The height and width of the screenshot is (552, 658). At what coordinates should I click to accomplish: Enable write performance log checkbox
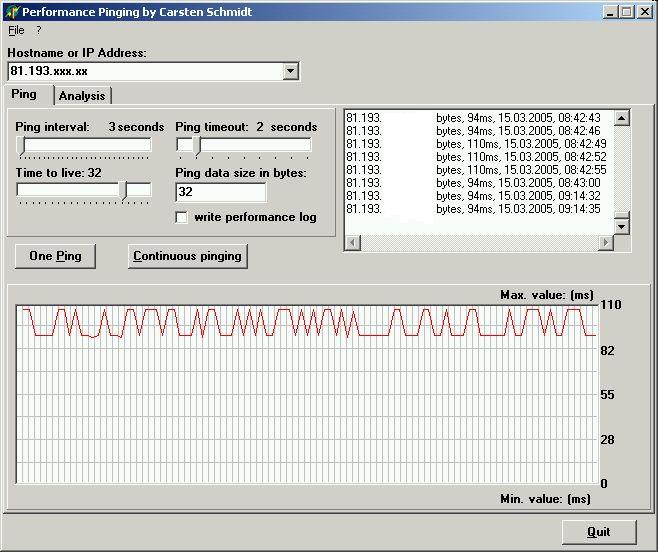click(182, 217)
